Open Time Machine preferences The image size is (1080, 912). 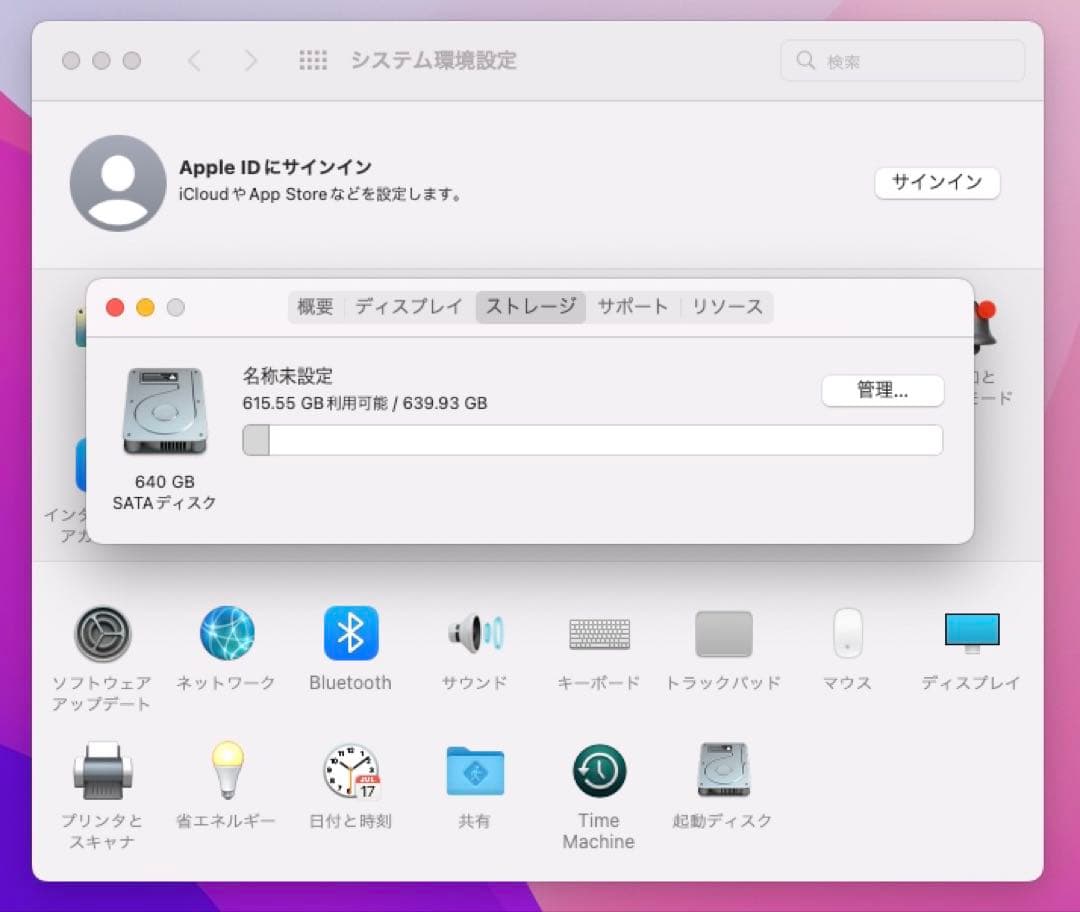[598, 772]
